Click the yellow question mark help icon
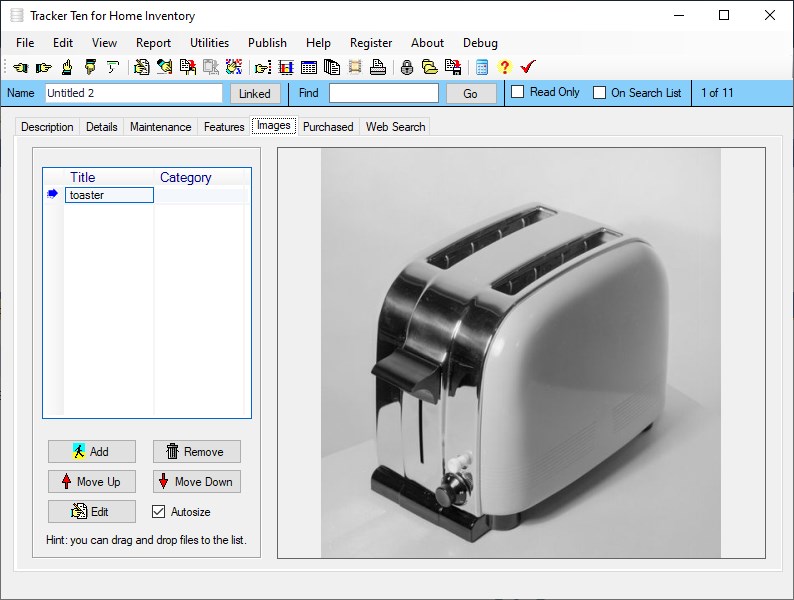Image resolution: width=794 pixels, height=600 pixels. [504, 67]
